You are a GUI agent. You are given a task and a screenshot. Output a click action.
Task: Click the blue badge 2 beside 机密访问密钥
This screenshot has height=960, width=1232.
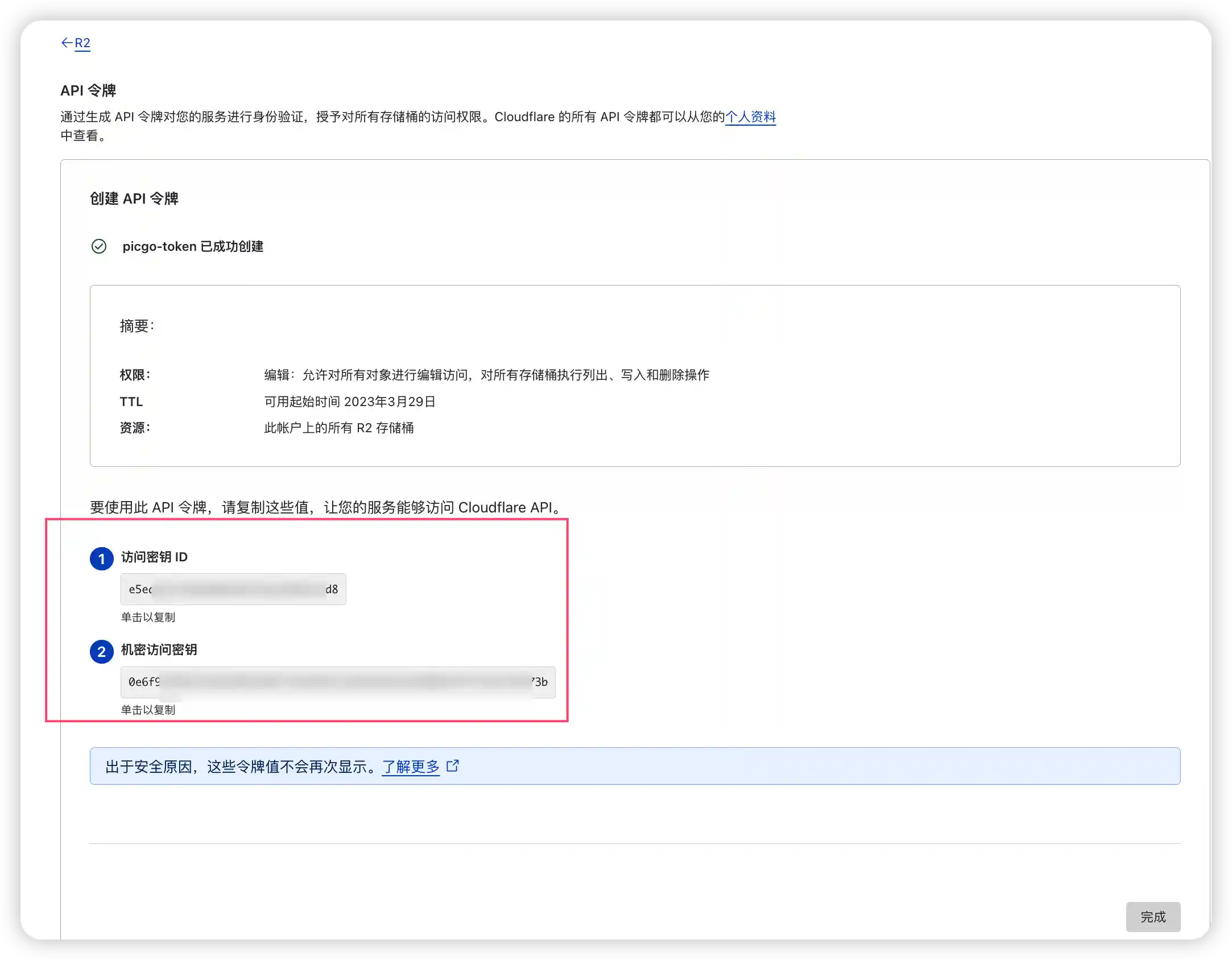[x=101, y=652]
